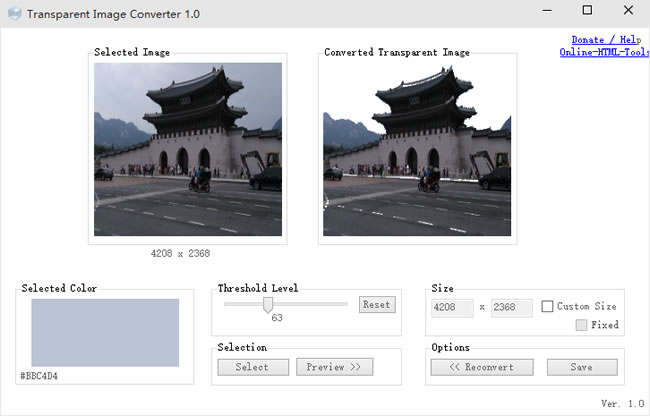Open the Donate / Help link
The height and width of the screenshot is (416, 650).
click(604, 40)
